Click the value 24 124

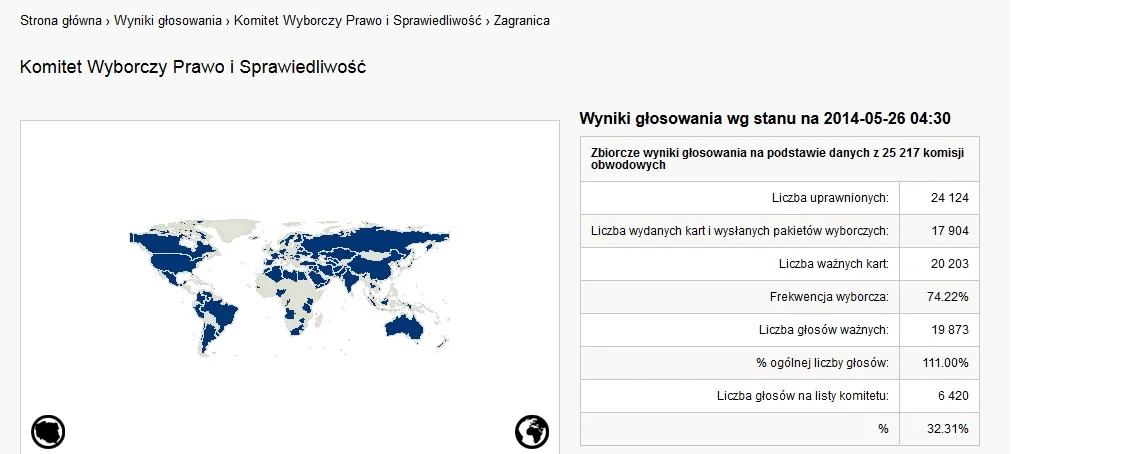pyautogui.click(x=950, y=198)
